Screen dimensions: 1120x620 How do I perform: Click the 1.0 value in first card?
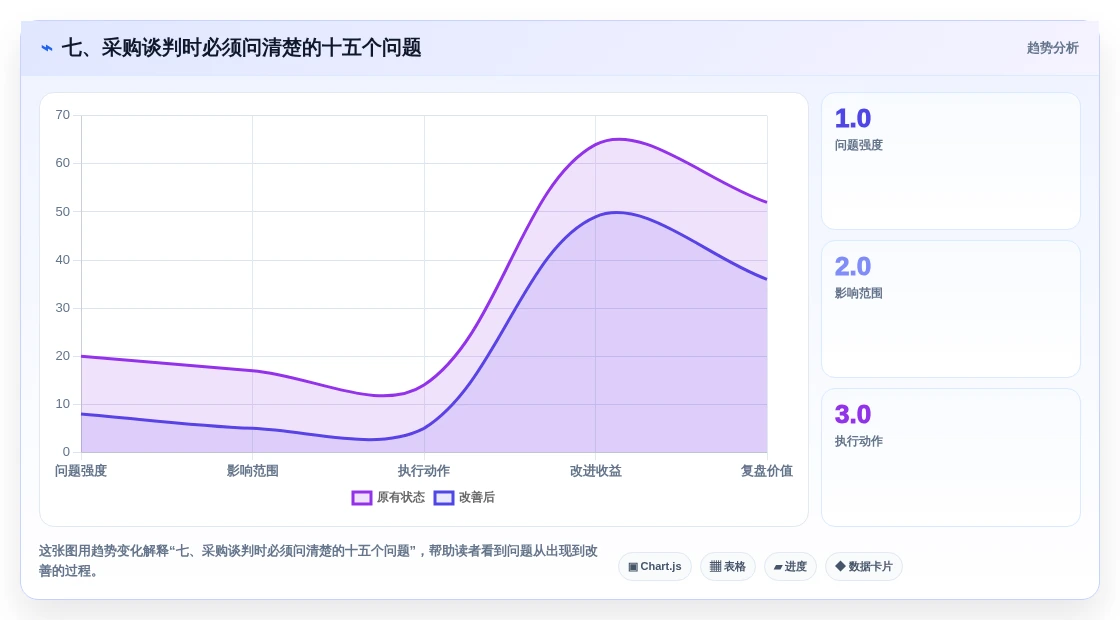[853, 119]
